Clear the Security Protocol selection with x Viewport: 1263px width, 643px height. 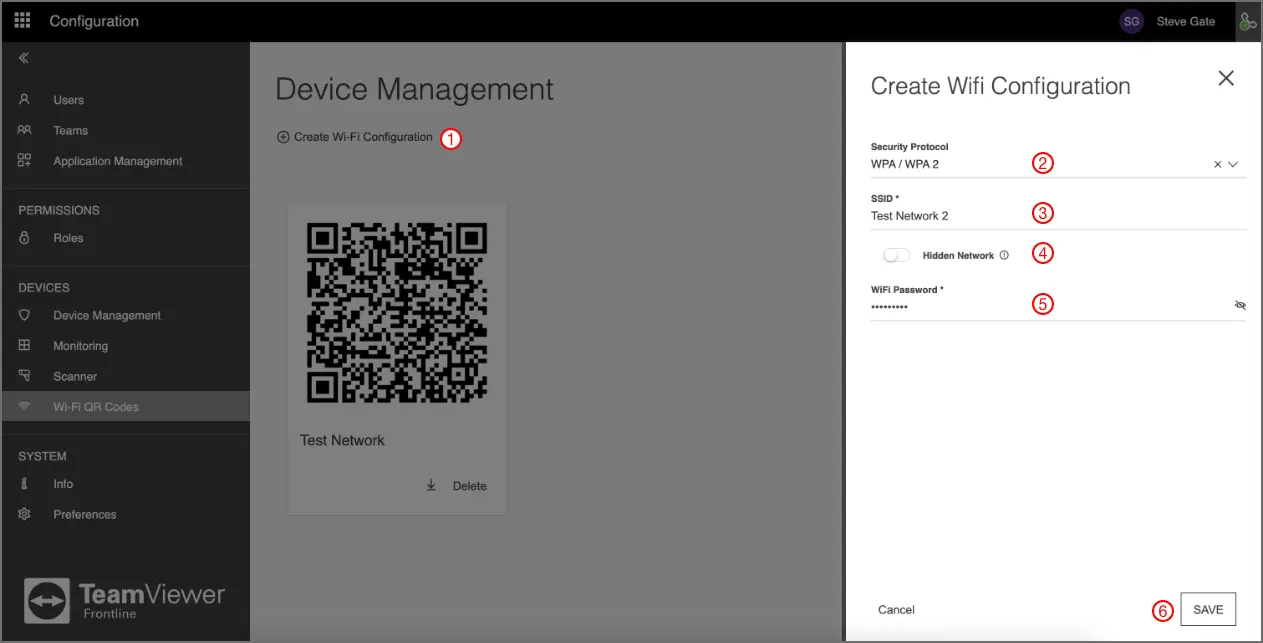click(x=1217, y=164)
